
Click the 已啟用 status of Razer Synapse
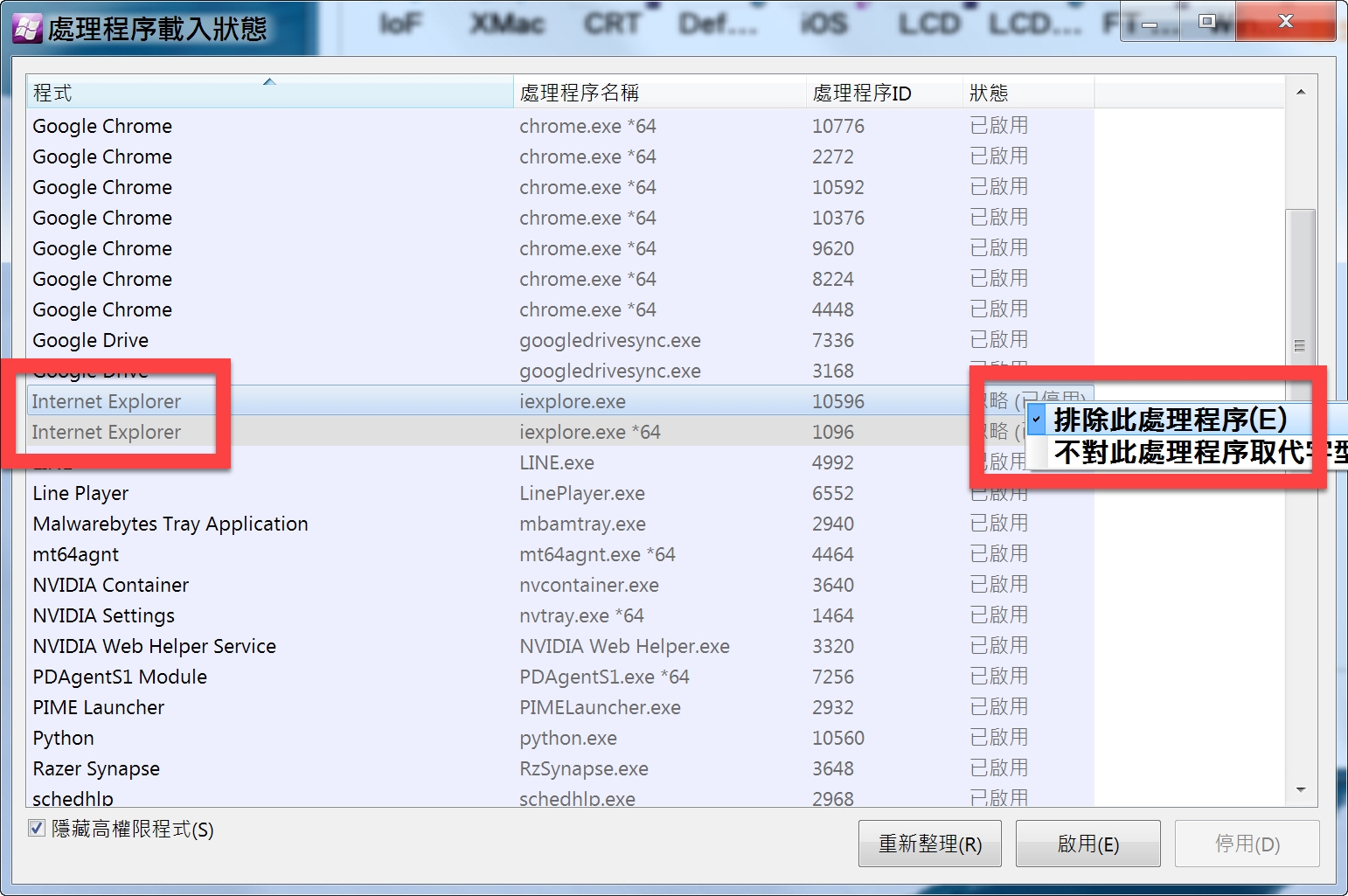(999, 768)
